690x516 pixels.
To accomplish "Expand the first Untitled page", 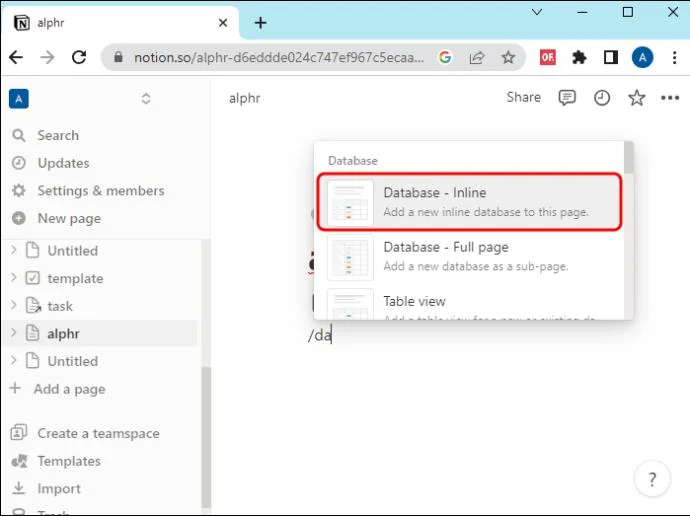I will [14, 250].
